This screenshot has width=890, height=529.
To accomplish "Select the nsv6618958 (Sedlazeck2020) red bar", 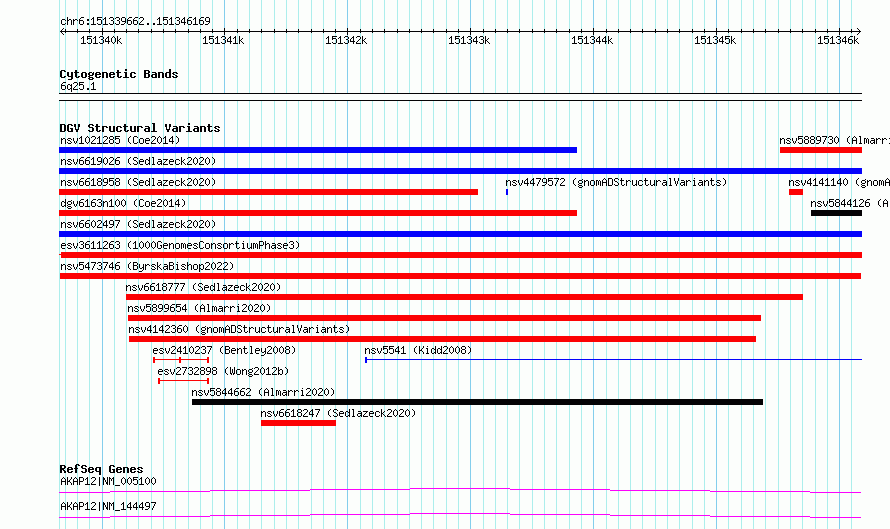I will point(268,192).
